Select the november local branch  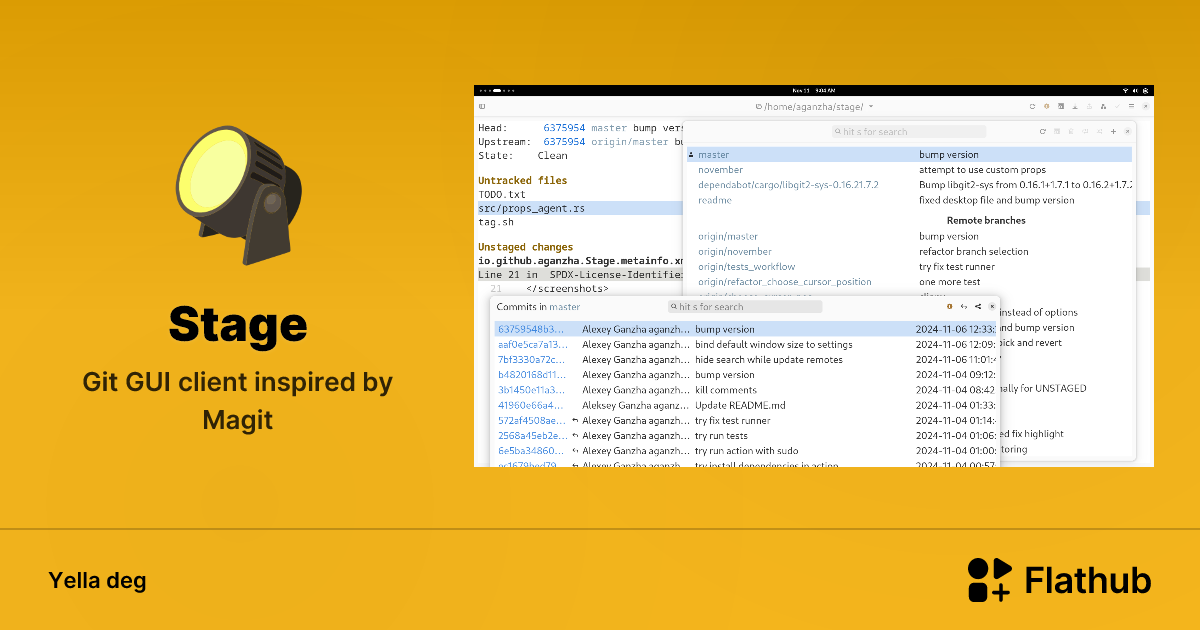coord(720,170)
